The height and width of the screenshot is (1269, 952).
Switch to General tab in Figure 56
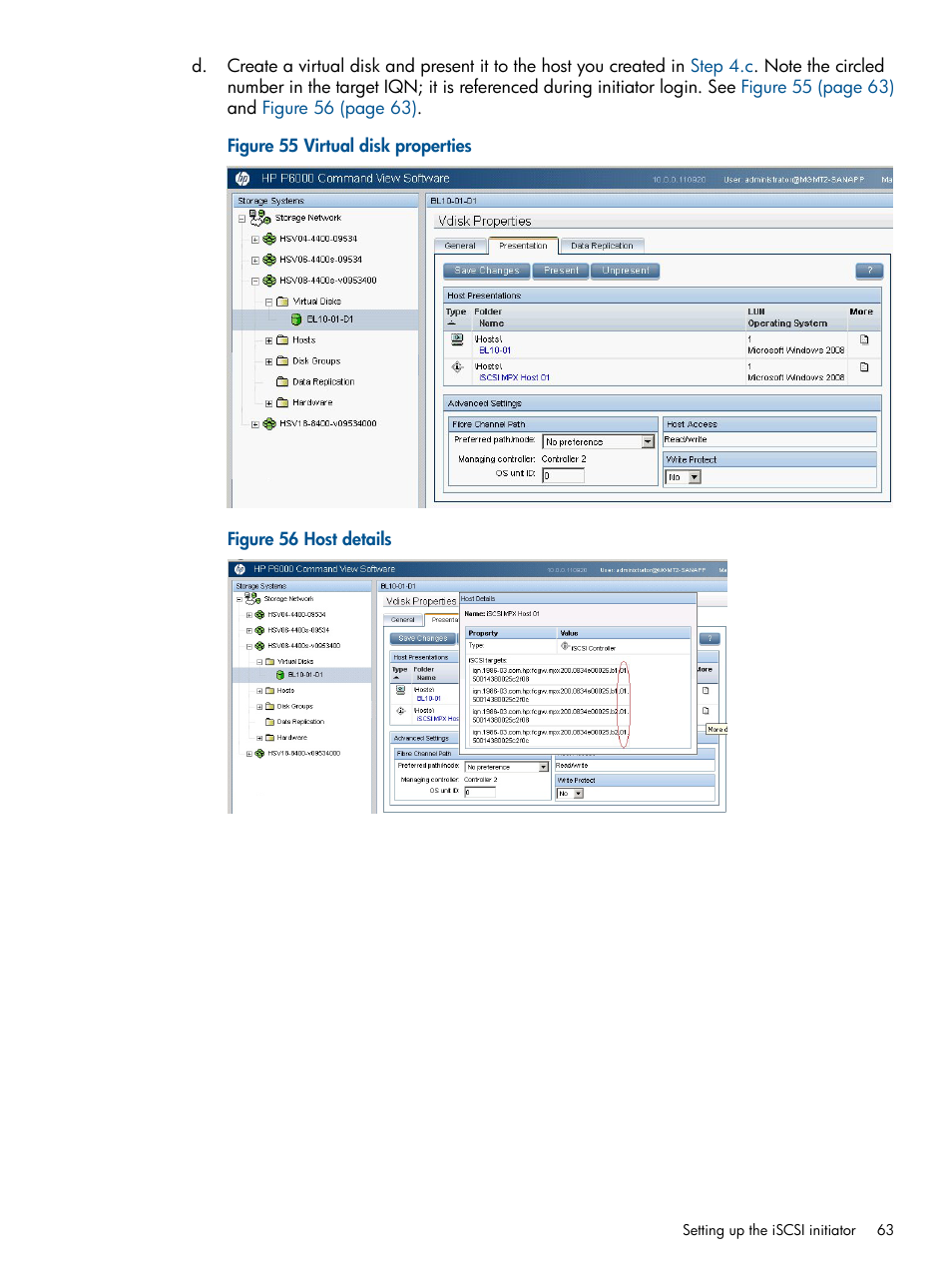point(403,620)
